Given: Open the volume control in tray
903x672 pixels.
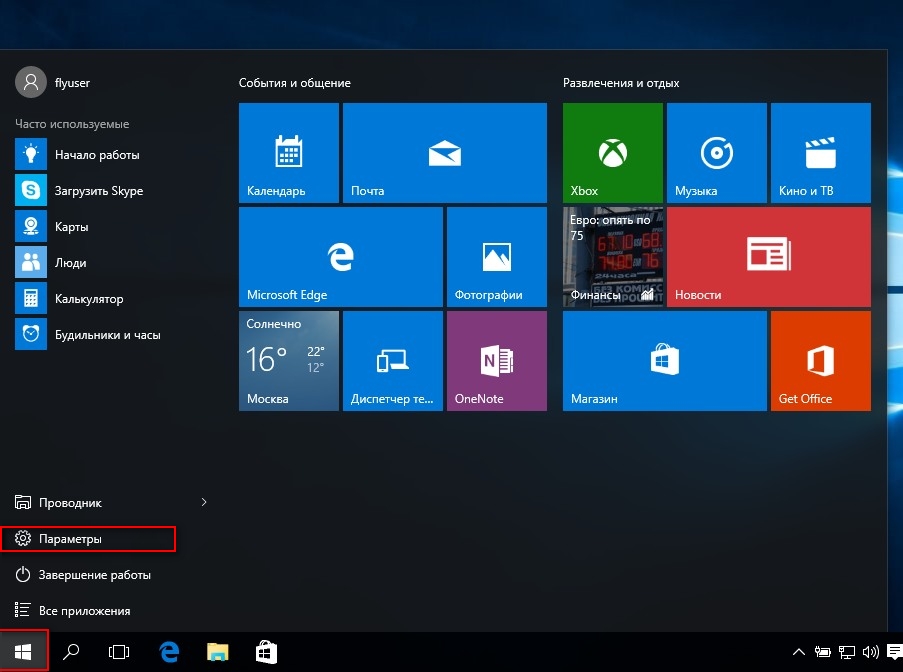Looking at the screenshot, I should click(870, 652).
